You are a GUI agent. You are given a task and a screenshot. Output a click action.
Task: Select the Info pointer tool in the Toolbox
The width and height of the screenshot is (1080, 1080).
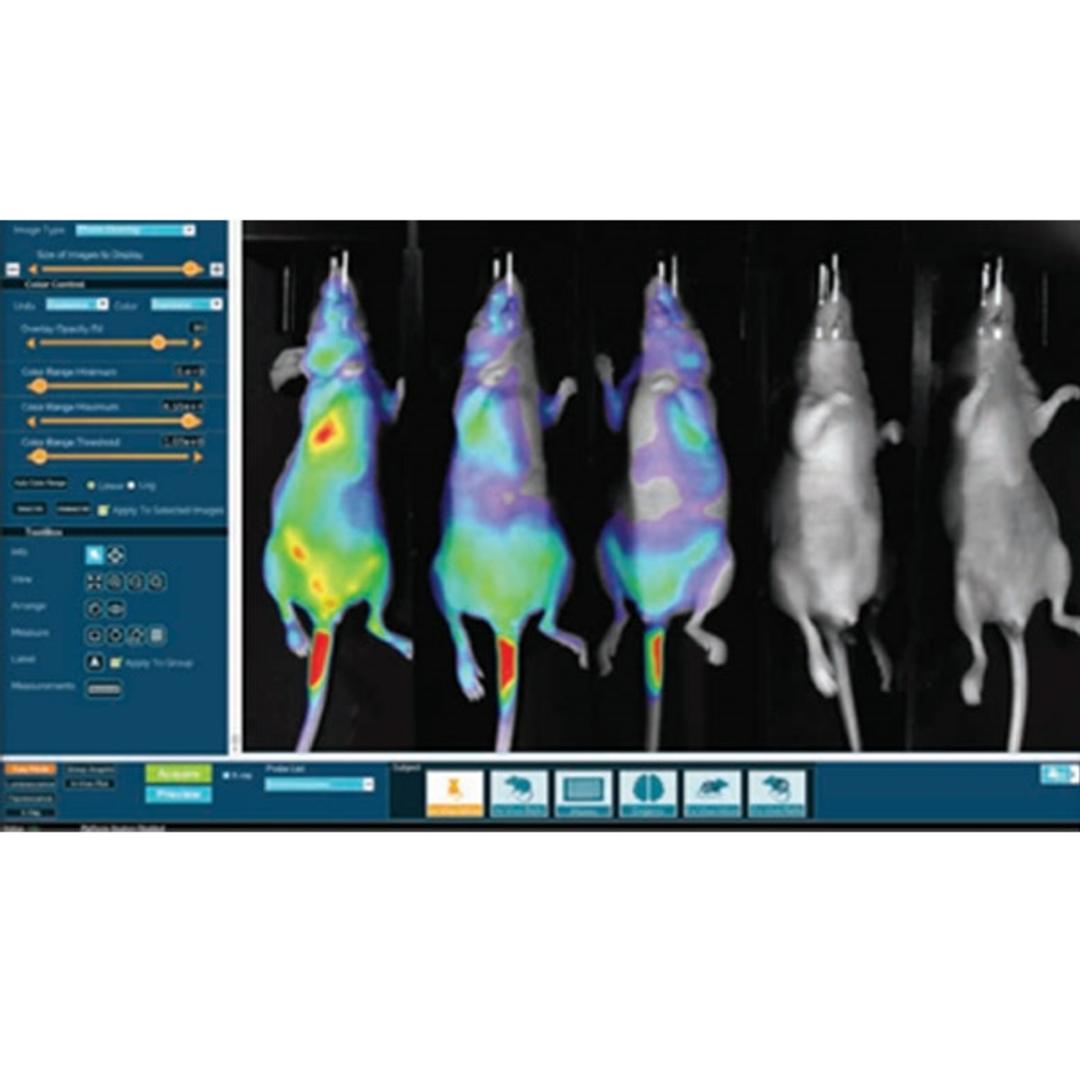[x=94, y=554]
